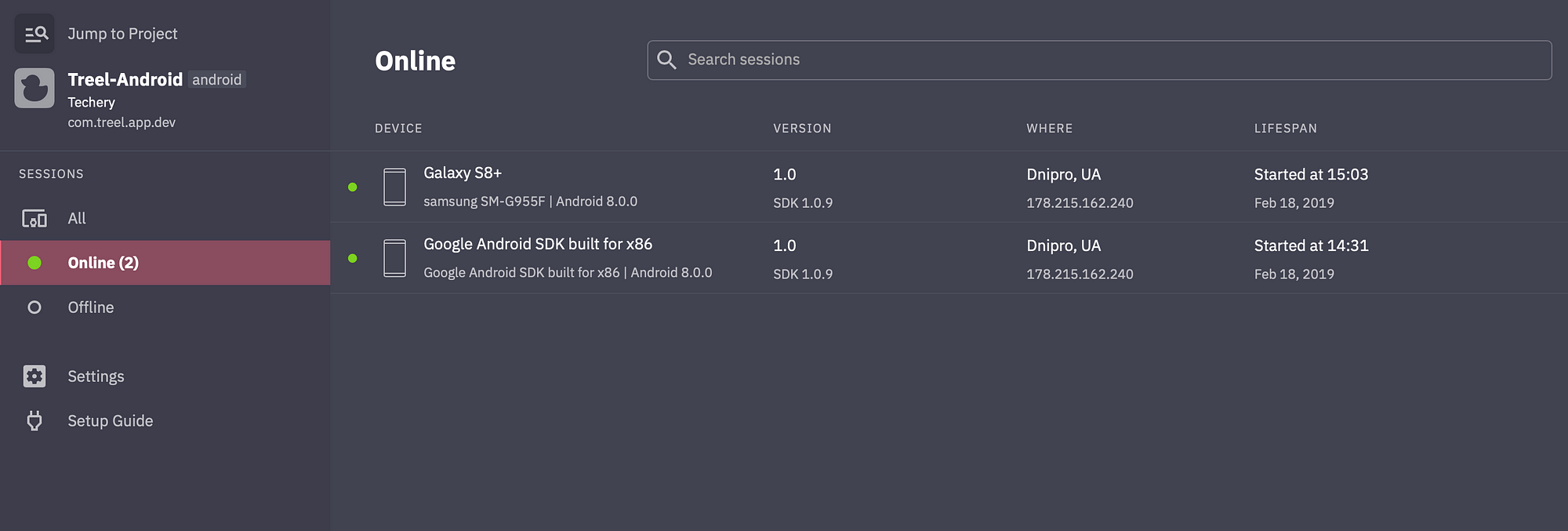Click the Setup Guide plug icon
The image size is (1568, 531).
(x=34, y=421)
